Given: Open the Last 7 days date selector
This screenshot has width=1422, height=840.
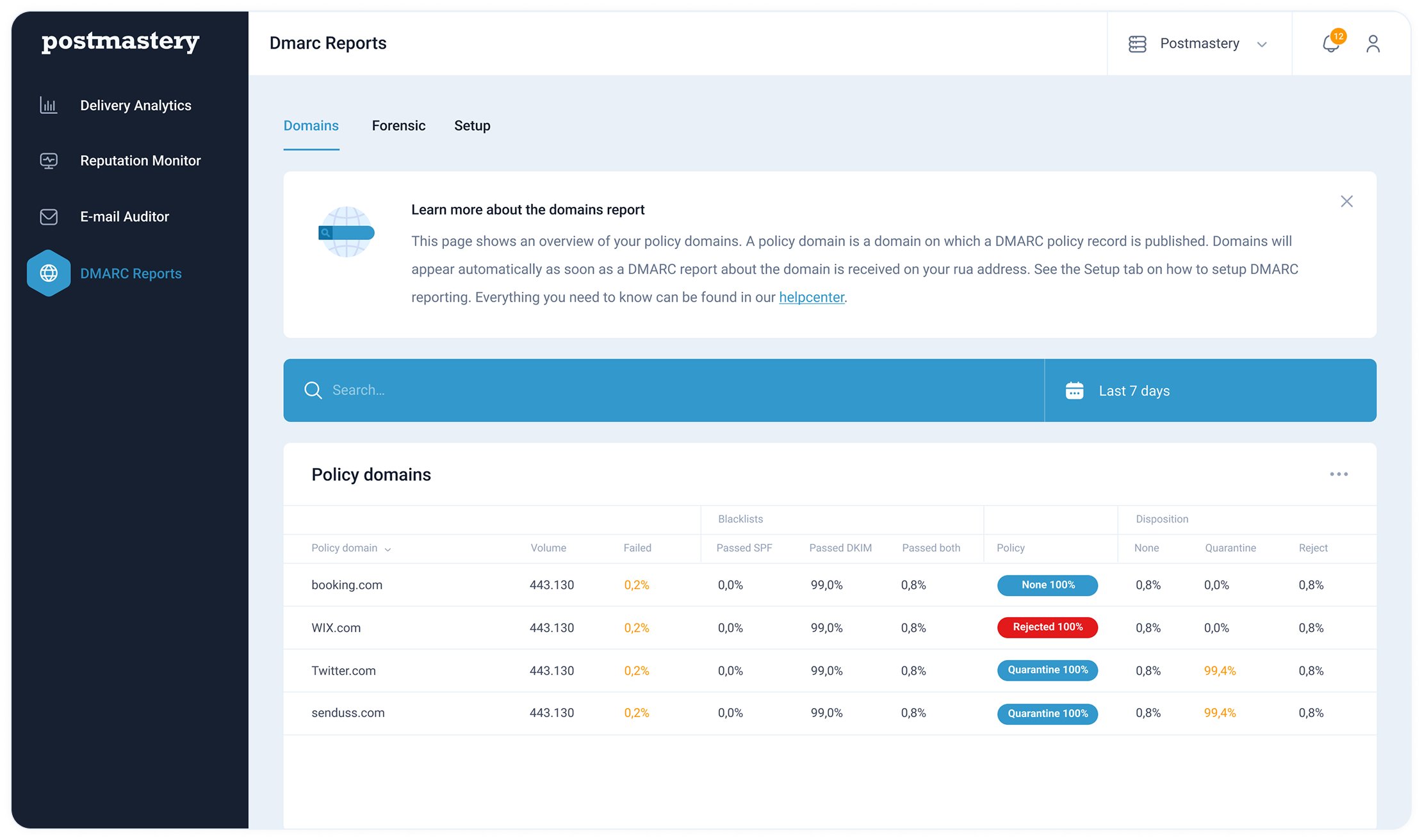Looking at the screenshot, I should pos(1134,390).
